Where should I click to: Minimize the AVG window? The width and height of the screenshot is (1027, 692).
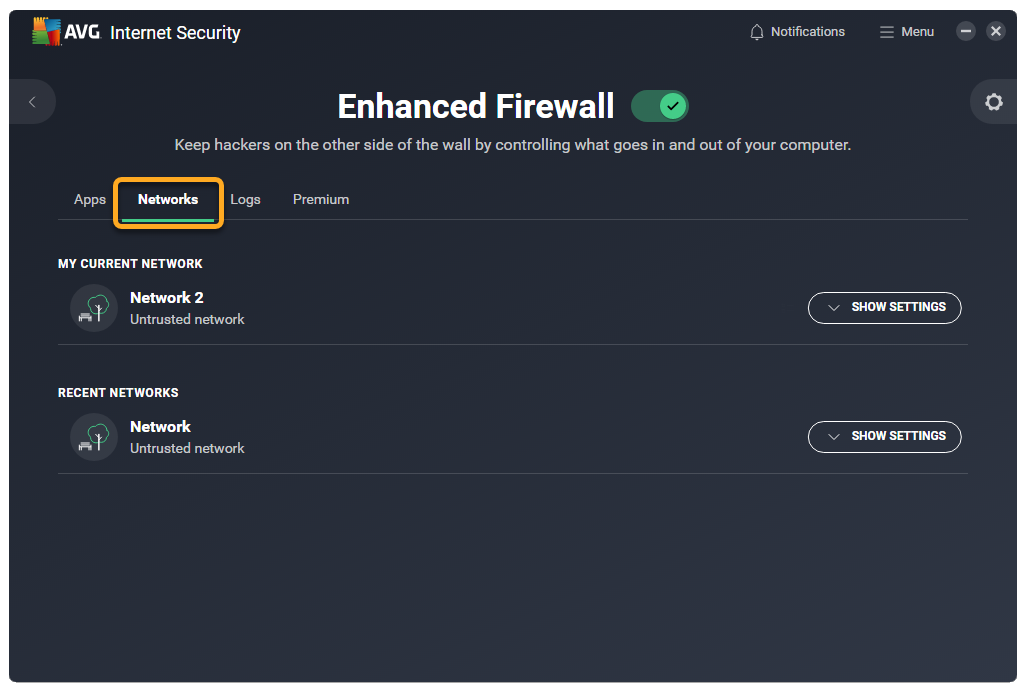point(966,31)
